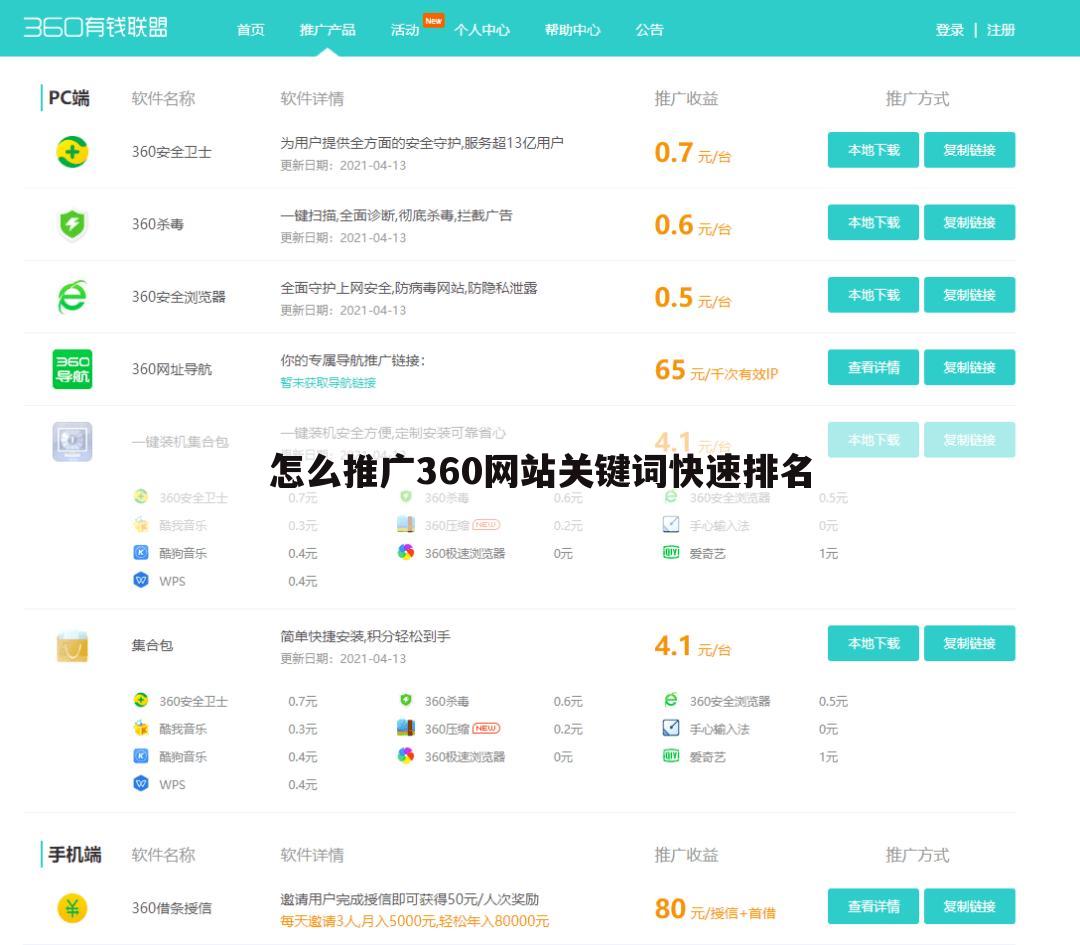Screen dimensions: 1080x945
Task: Open 帮助中心 in the navigation
Action: (x=572, y=30)
